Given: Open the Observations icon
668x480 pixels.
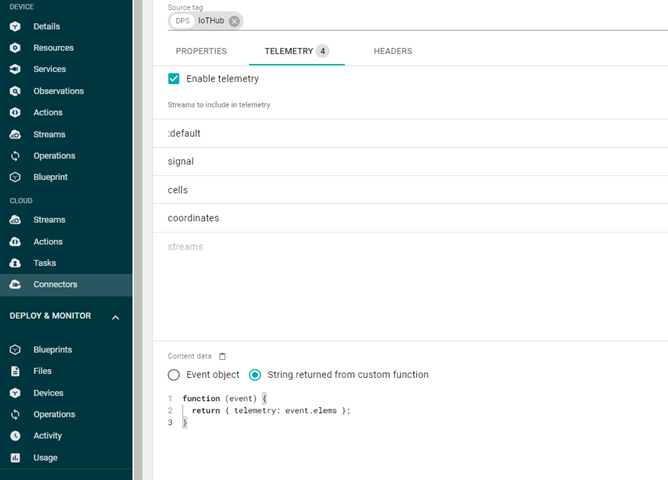Looking at the screenshot, I should pos(15,91).
